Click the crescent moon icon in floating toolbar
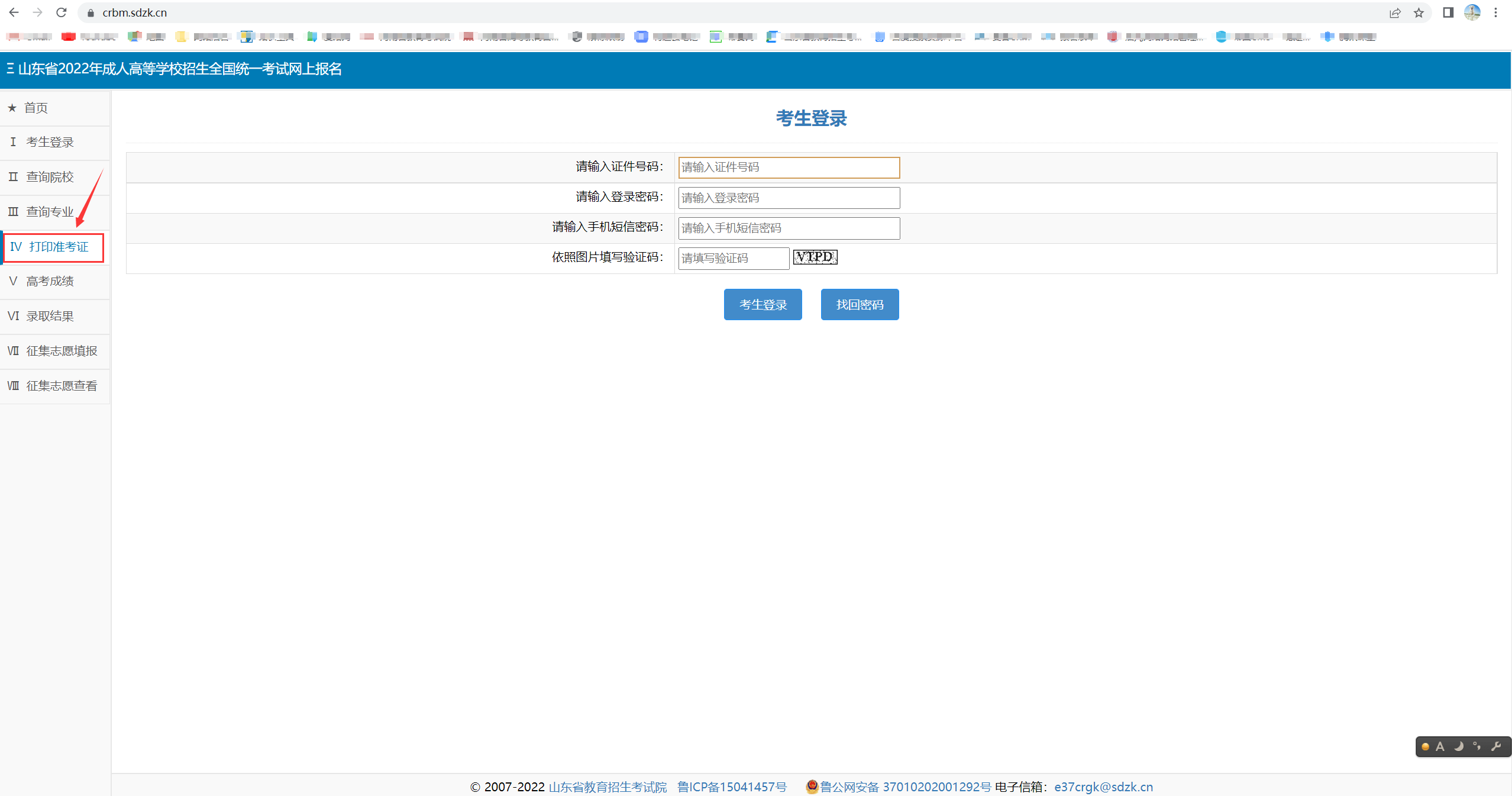 click(1459, 746)
